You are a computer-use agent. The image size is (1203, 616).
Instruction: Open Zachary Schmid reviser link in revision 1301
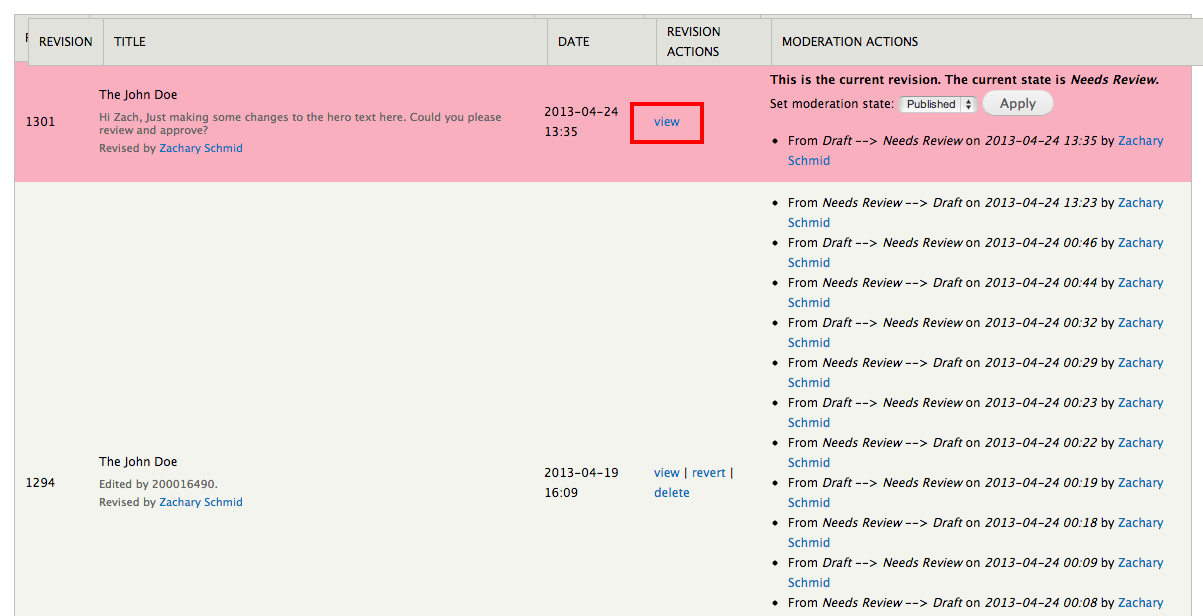201,148
